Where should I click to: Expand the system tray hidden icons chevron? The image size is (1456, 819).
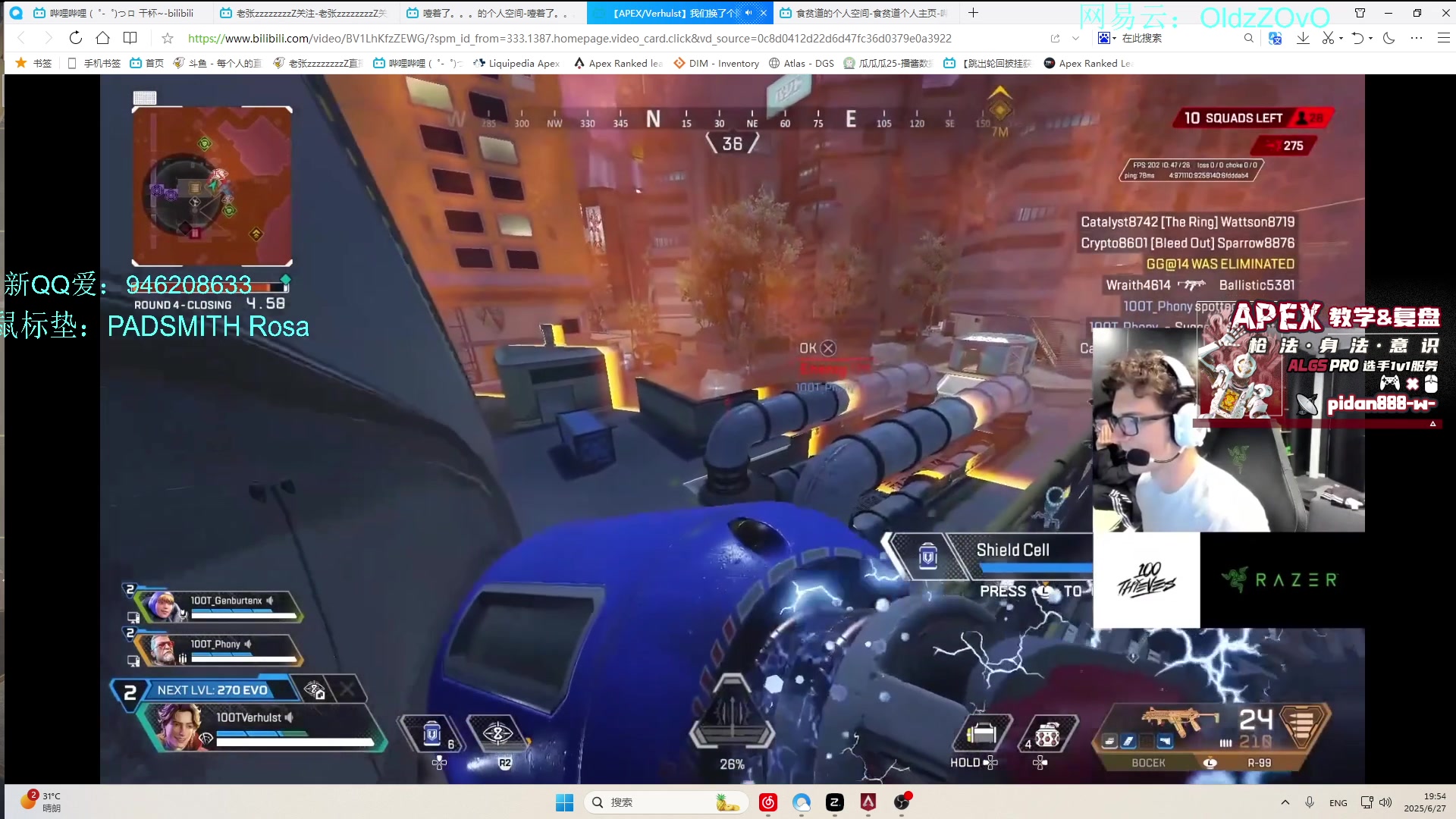pos(1285,802)
